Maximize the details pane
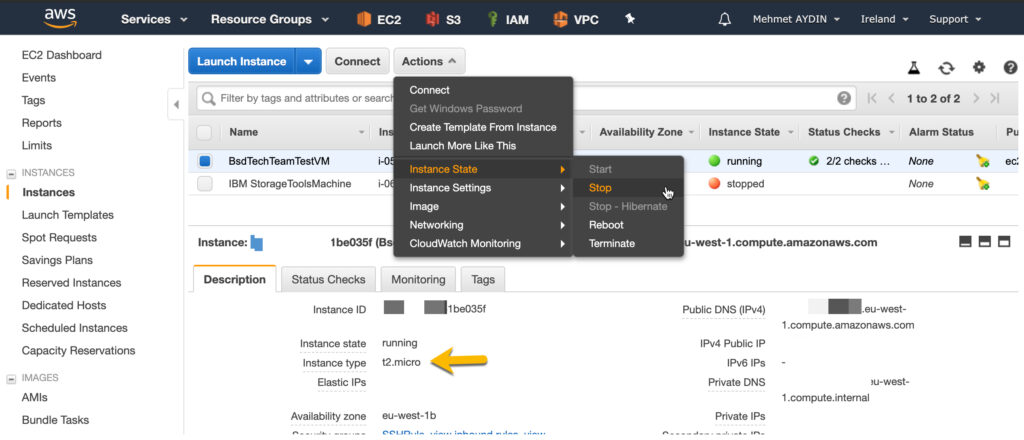Screen dimensions: 1024x440 click(x=1004, y=242)
